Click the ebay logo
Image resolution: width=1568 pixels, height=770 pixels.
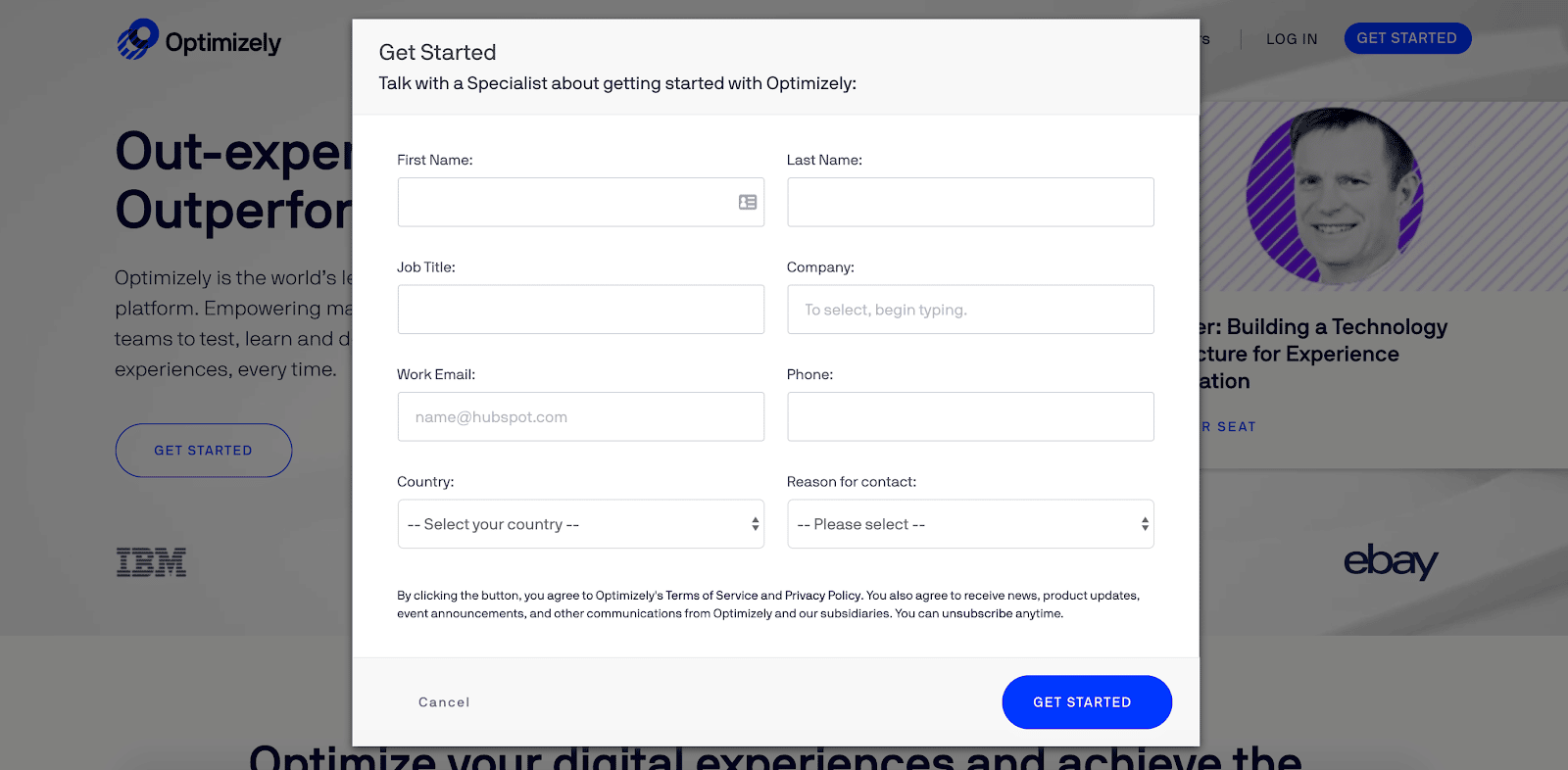1391,562
